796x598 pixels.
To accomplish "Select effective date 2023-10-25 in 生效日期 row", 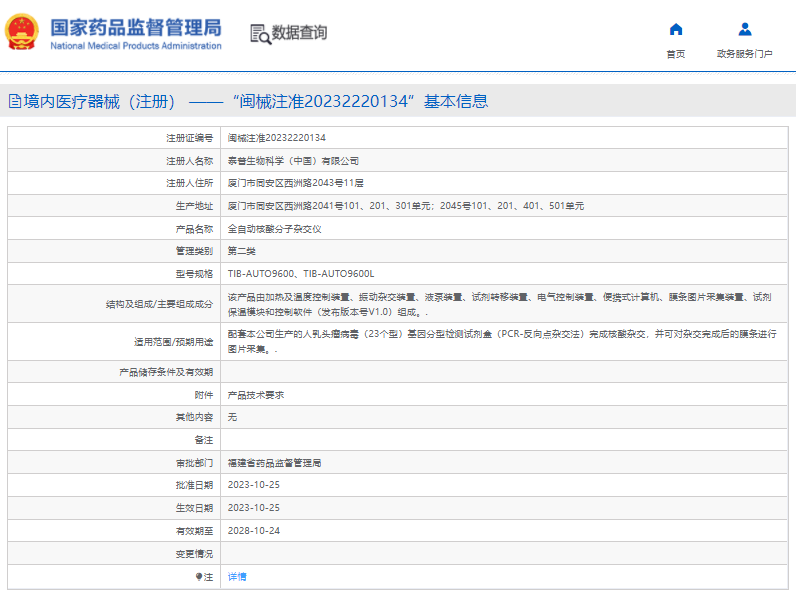I will (x=254, y=508).
